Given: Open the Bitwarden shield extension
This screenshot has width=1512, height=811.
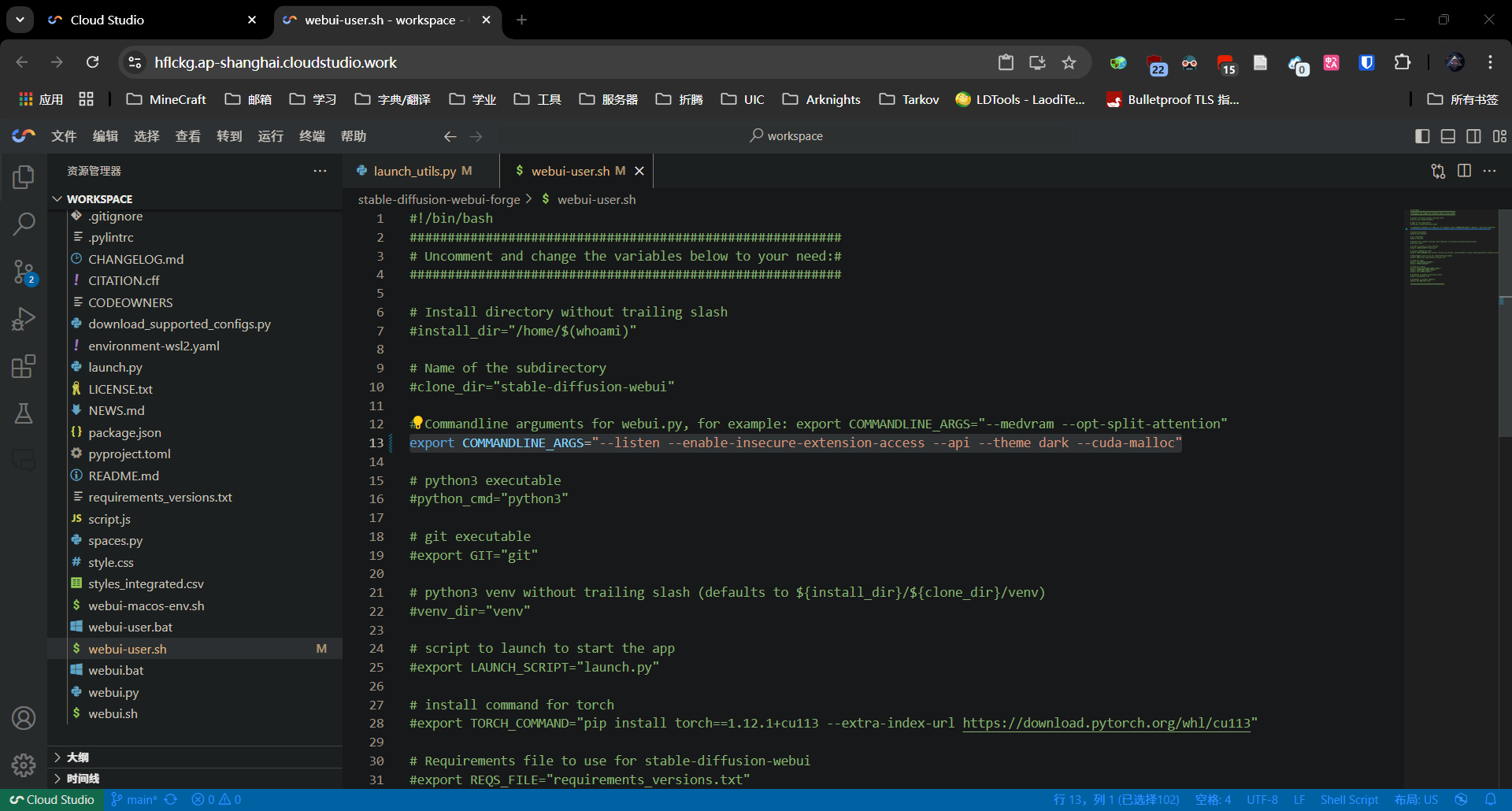Looking at the screenshot, I should coord(1366,62).
